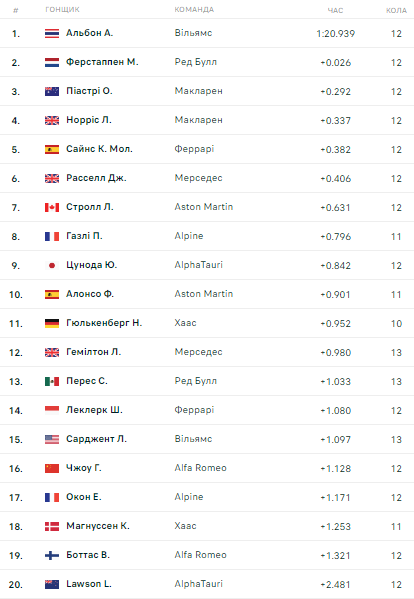Click the German flag beside Гюлькенберг Н.
414x599 pixels.
point(52,324)
